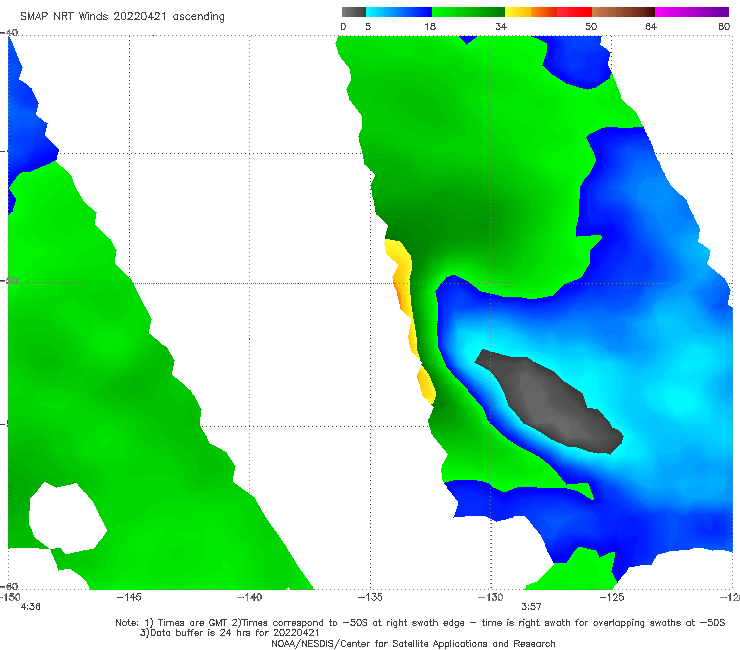
Task: Click the green 18-34 colorbar segment
Action: pyautogui.click(x=469, y=12)
